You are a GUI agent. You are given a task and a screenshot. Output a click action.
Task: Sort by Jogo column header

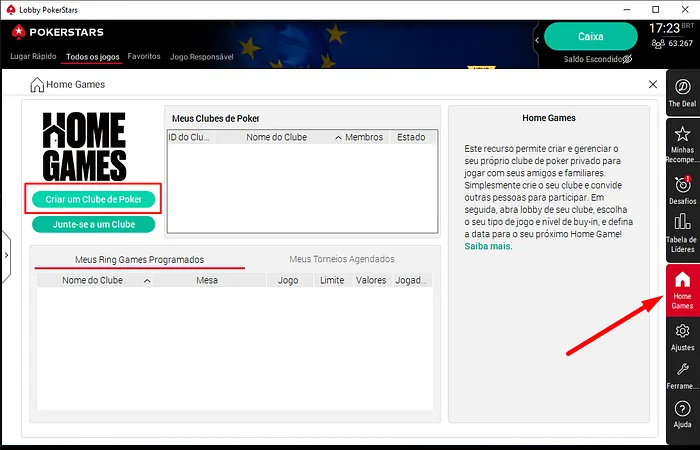click(288, 280)
